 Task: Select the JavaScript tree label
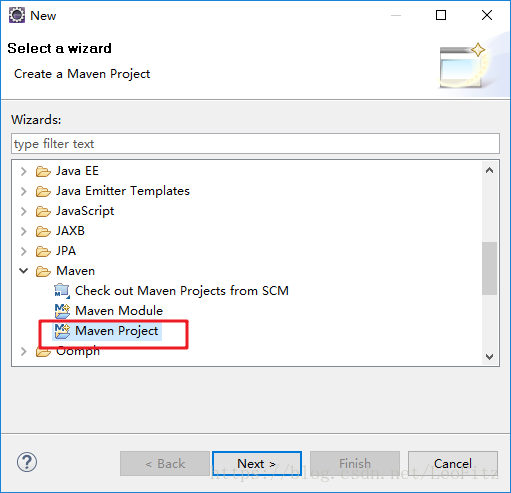(x=85, y=211)
